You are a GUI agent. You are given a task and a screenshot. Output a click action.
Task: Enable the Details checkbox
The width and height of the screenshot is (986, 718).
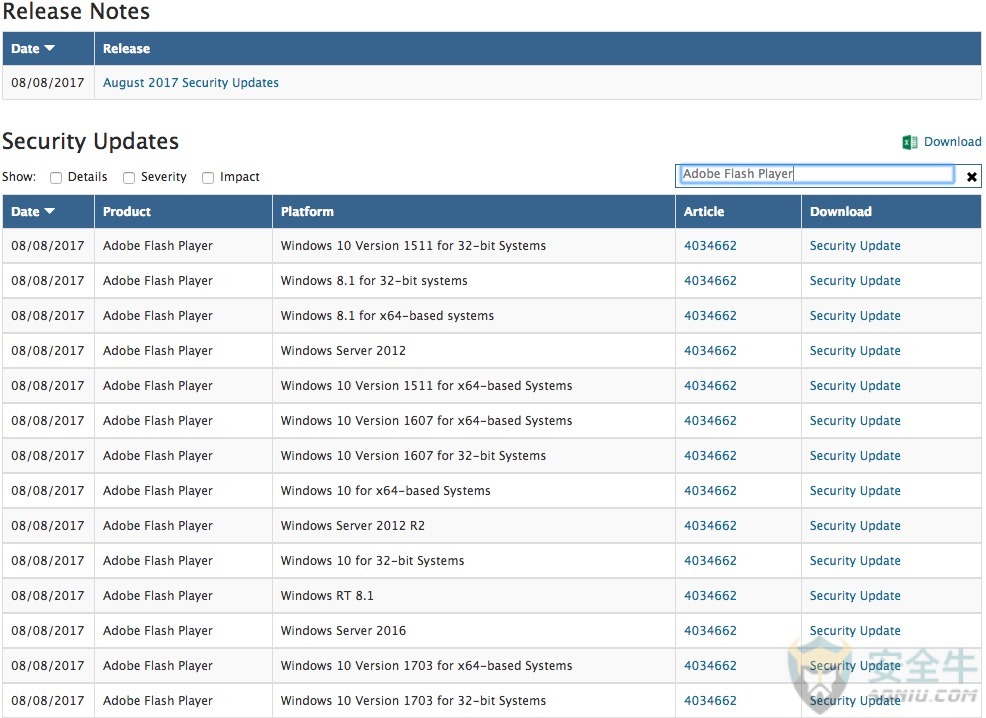[56, 178]
